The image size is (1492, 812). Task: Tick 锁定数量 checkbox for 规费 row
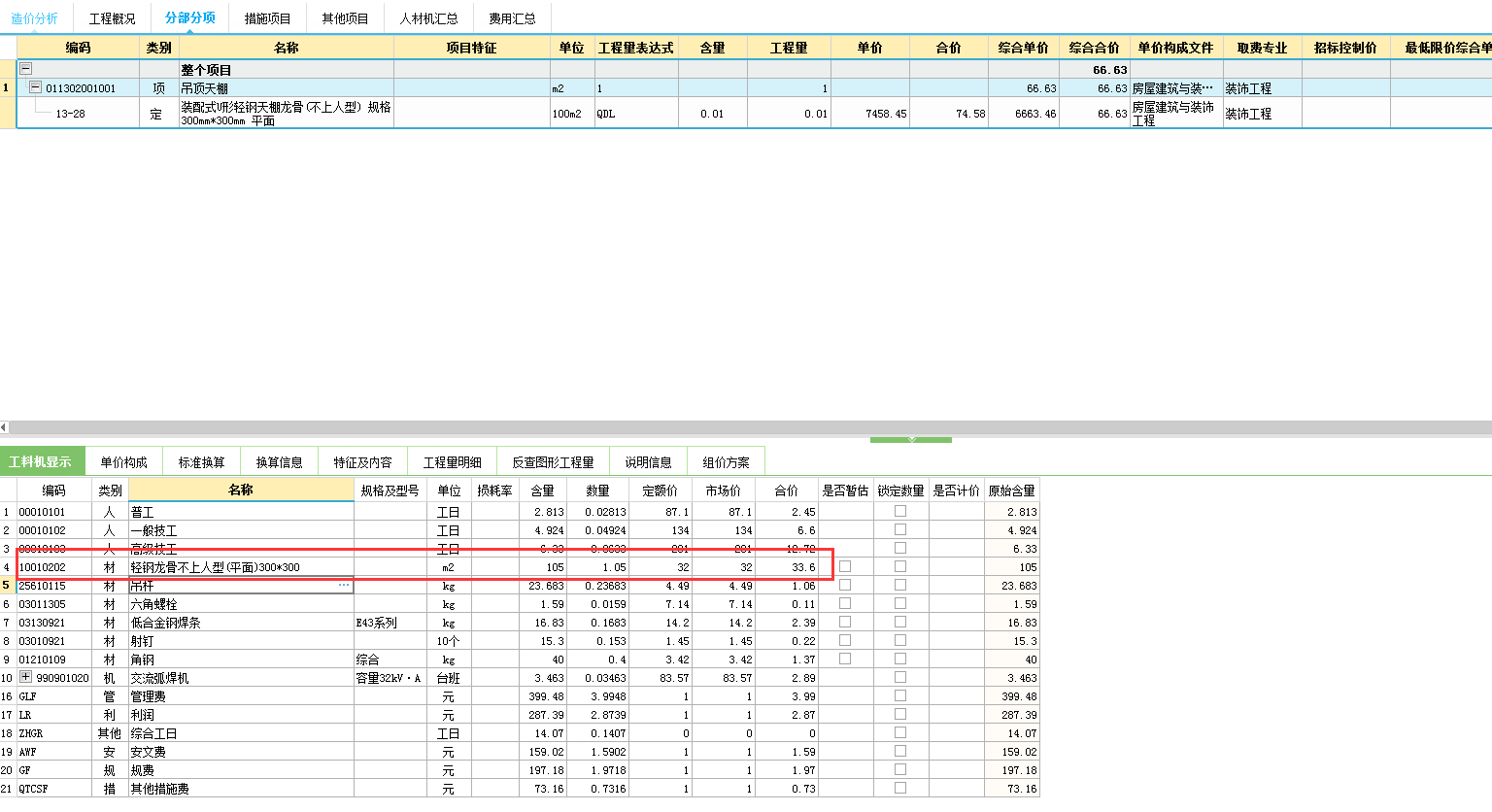(x=900, y=769)
